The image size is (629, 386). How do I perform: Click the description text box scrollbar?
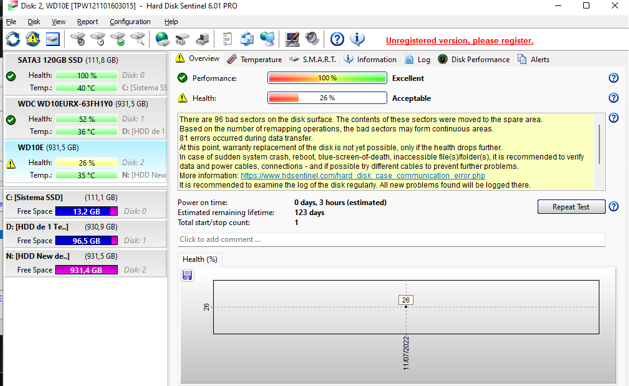(600, 144)
